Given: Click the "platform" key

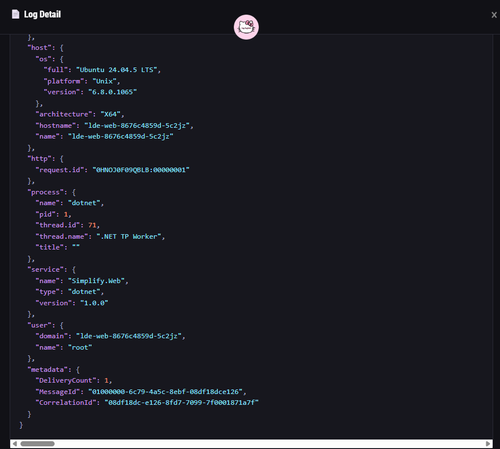Looking at the screenshot, I should pos(64,81).
